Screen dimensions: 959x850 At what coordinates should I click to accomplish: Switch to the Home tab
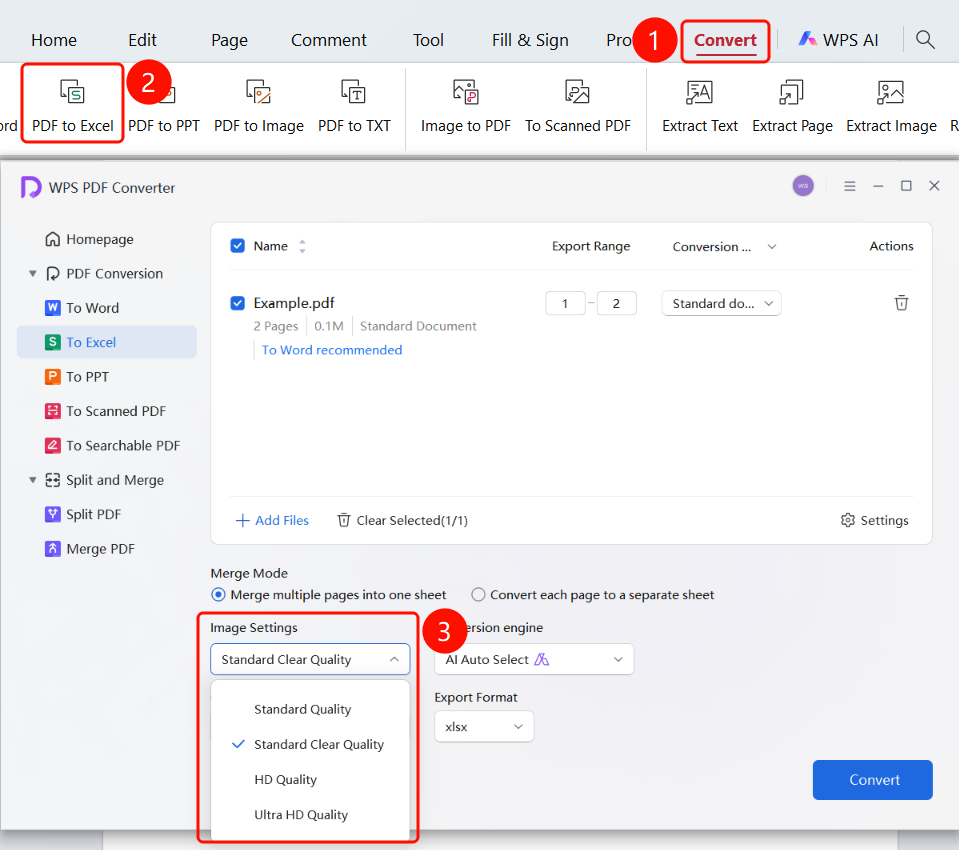(54, 40)
